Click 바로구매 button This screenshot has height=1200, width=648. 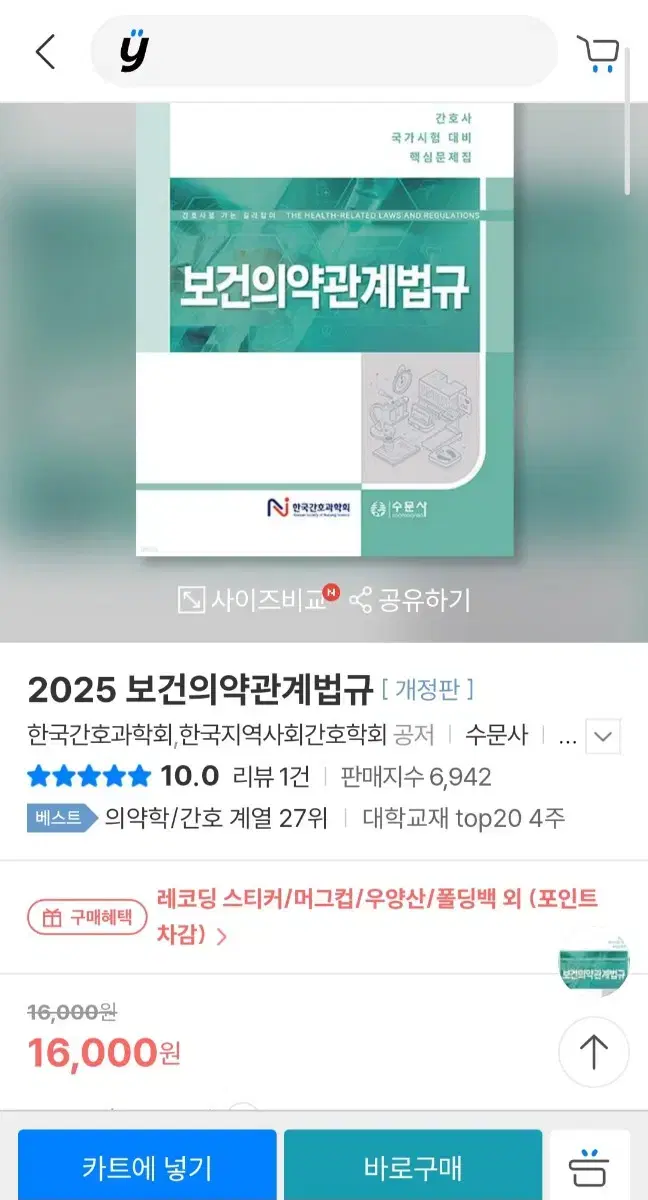[413, 1166]
